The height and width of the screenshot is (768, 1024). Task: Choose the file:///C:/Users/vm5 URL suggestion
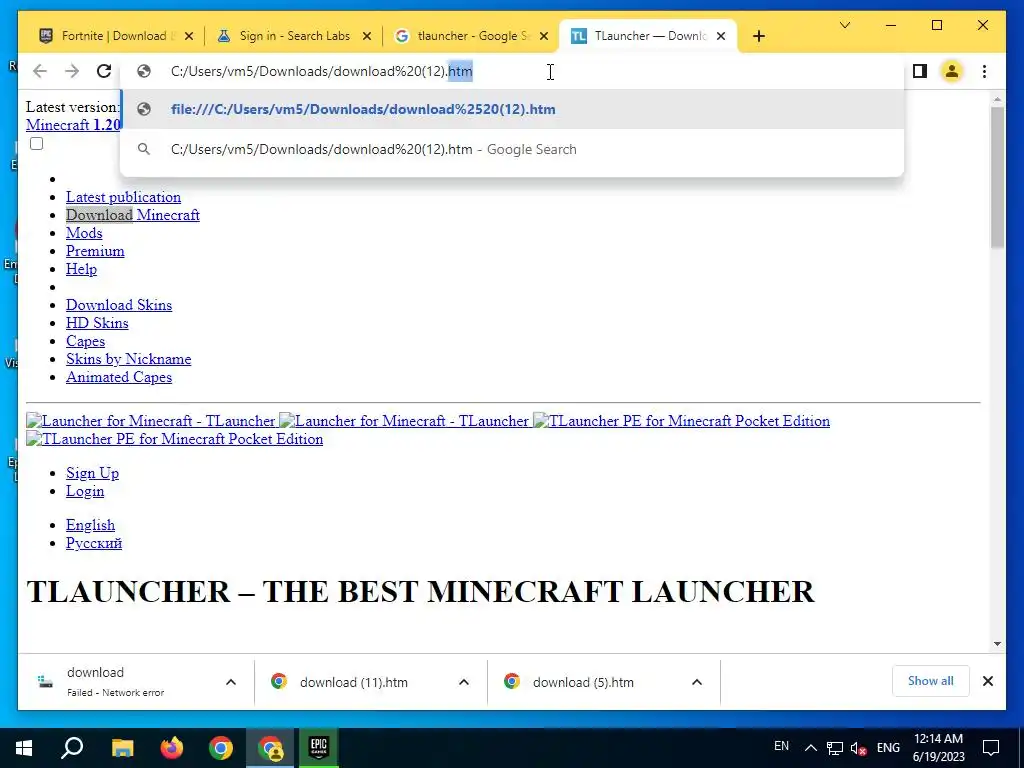(x=513, y=109)
